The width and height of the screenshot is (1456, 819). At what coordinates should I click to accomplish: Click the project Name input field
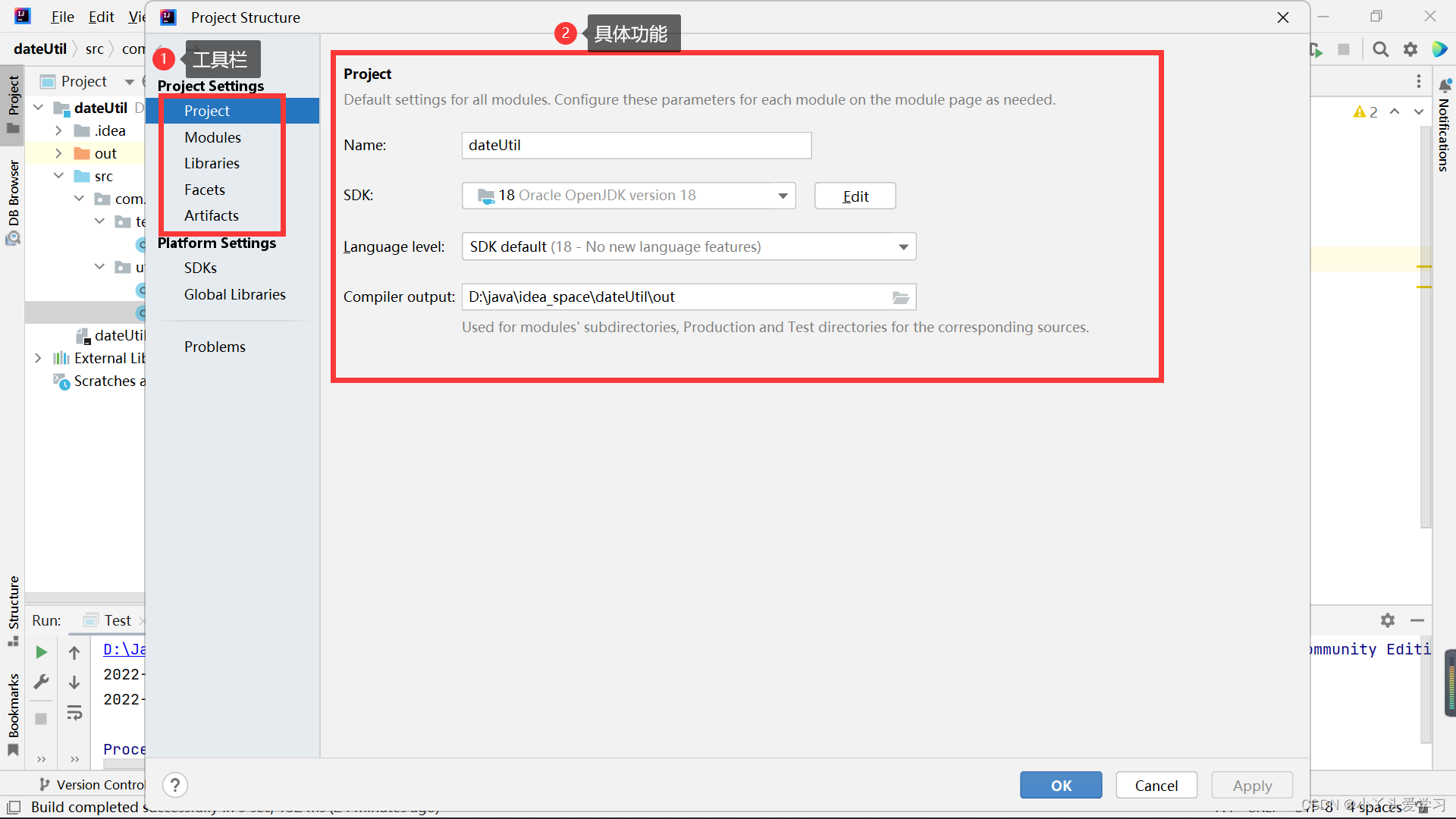[635, 146]
